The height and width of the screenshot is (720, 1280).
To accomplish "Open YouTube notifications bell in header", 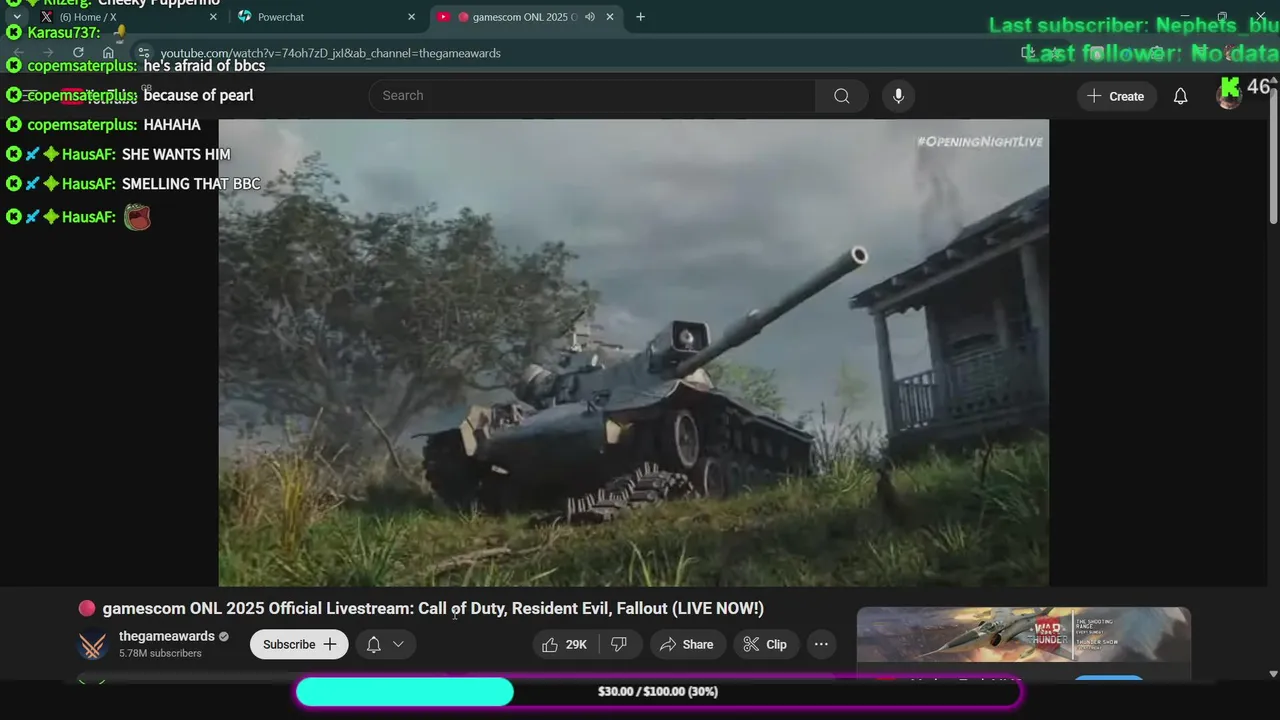I will [x=1180, y=96].
